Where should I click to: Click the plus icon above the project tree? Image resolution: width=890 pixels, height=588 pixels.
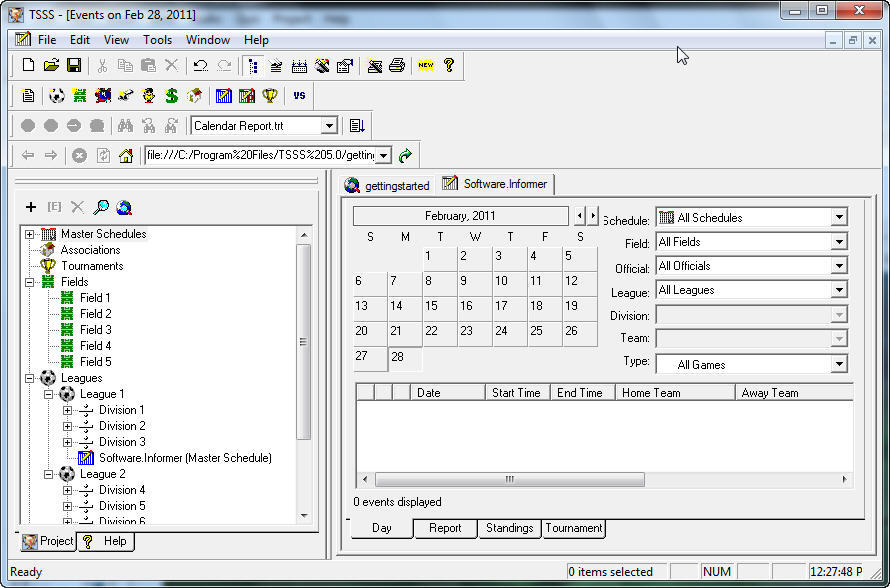point(30,207)
